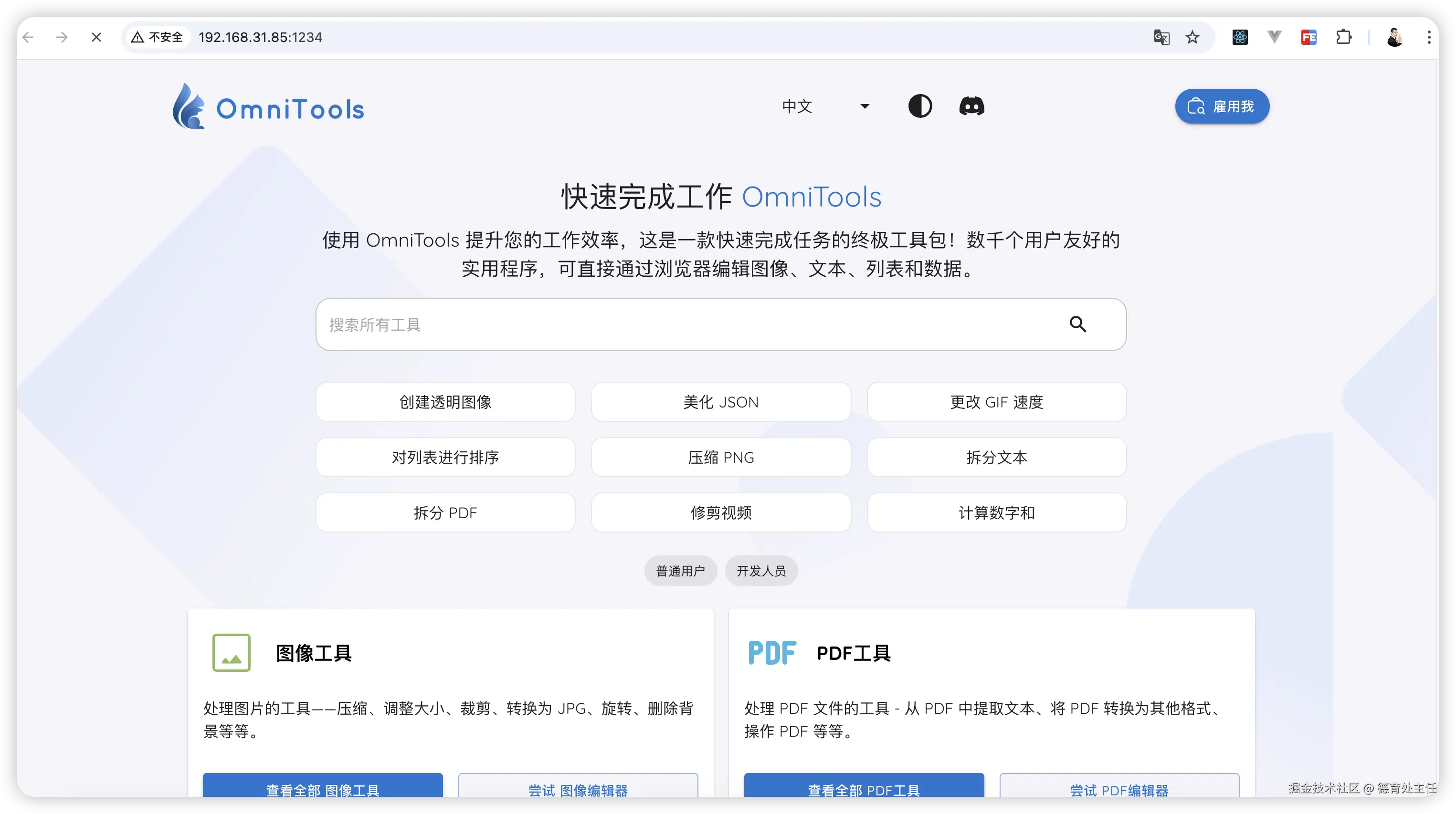Screen dimensions: 1456x814
Task: Open React DevTools extension icon
Action: [1240, 37]
